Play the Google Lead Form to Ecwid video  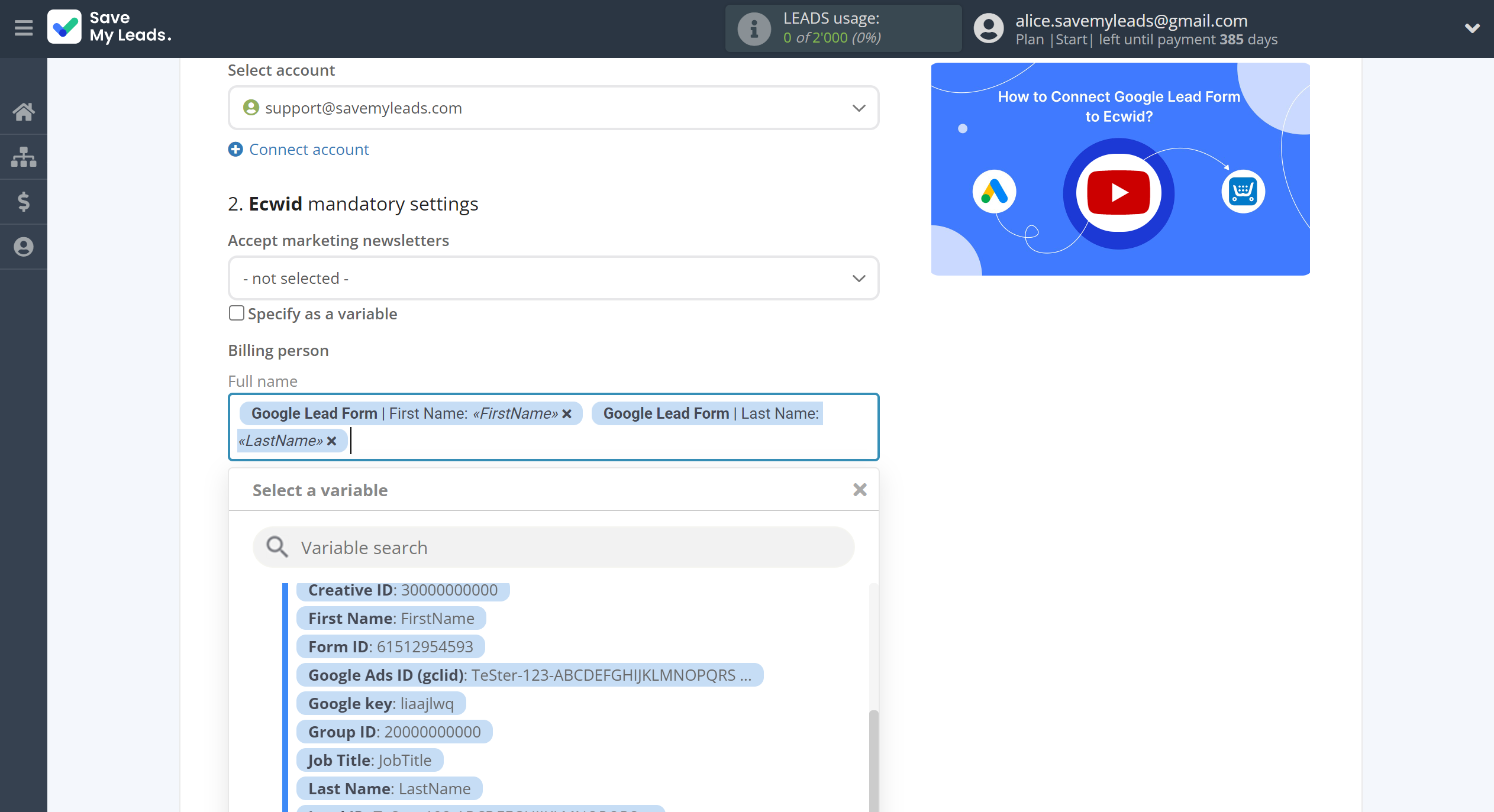1118,193
